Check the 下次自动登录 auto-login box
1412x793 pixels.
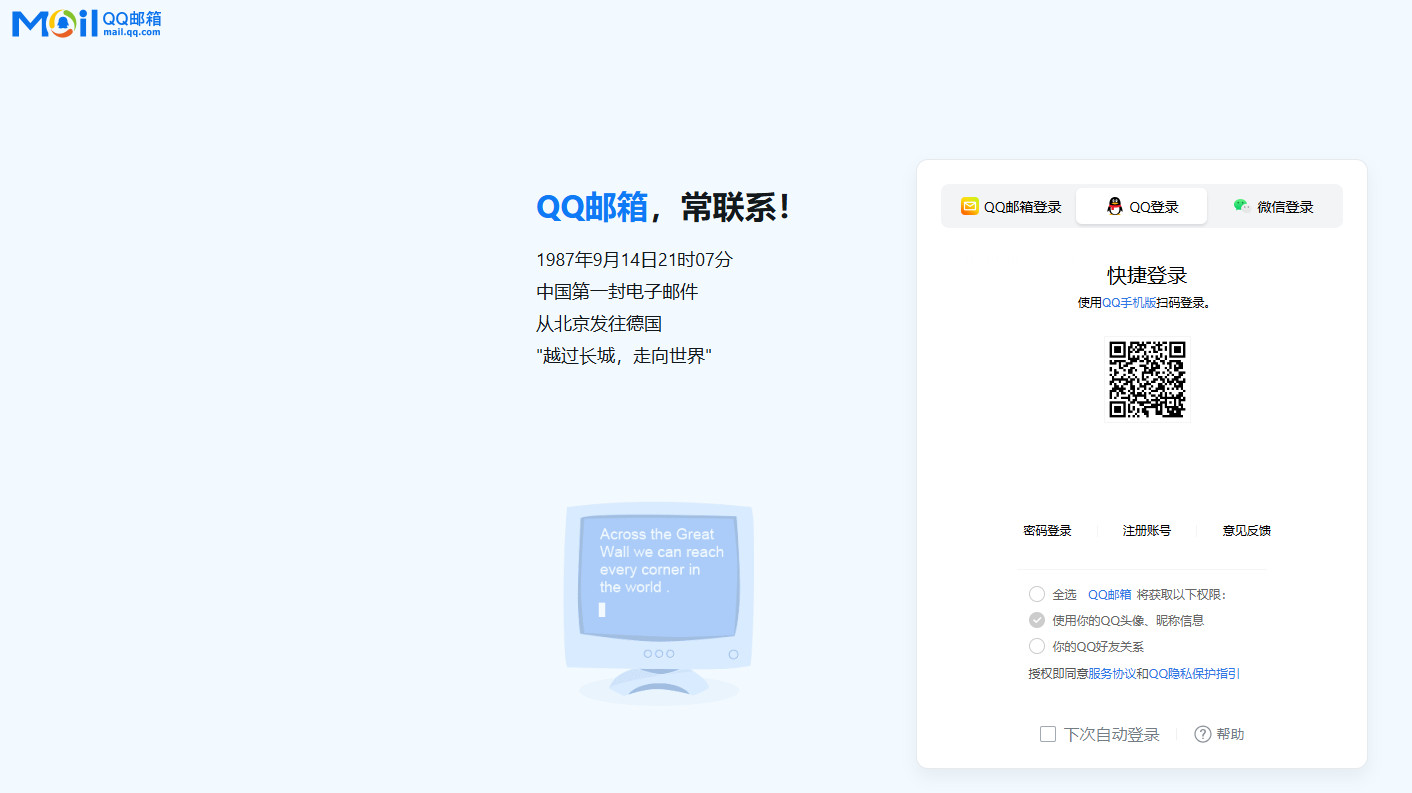coord(1048,734)
